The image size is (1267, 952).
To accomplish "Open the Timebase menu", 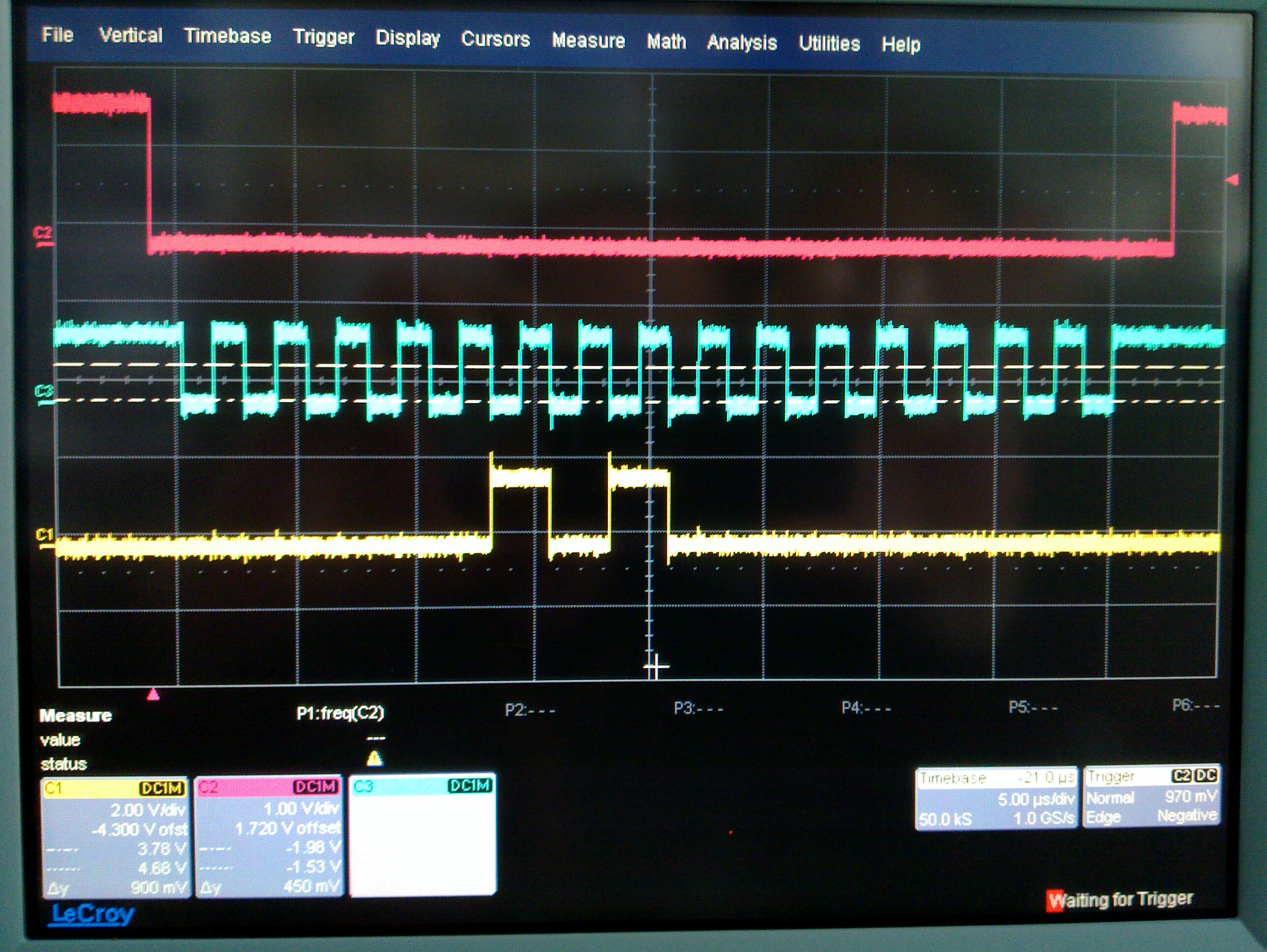I will pyautogui.click(x=227, y=36).
